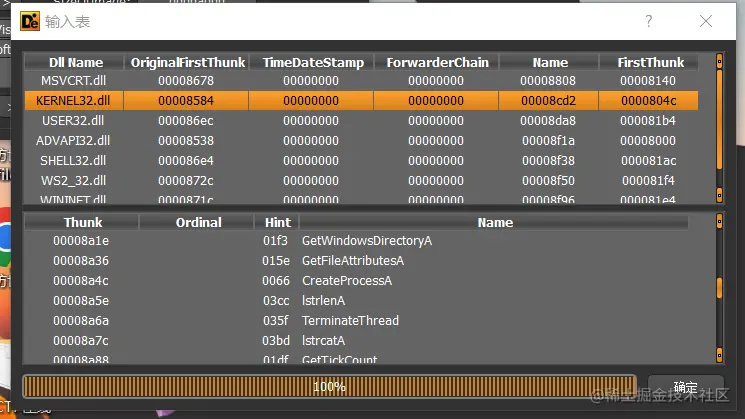Click value 00008538 in ADVAPI32 row
745x419 pixels.
click(186, 141)
